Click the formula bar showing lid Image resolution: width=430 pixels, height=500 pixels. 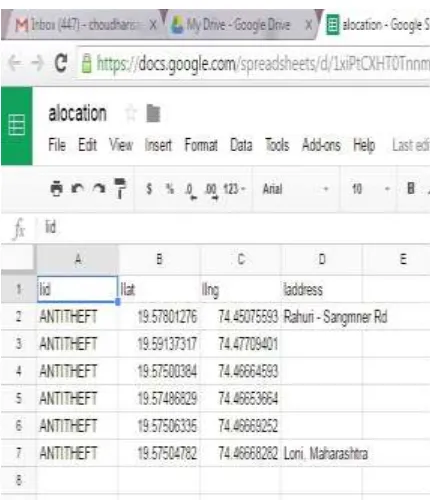click(233, 228)
